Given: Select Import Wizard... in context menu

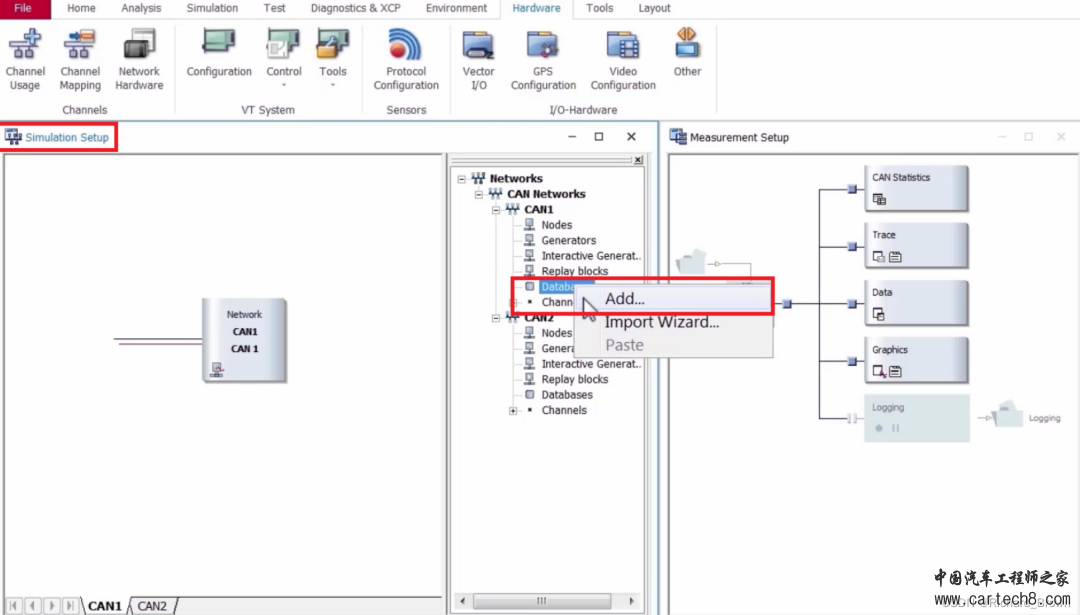Looking at the screenshot, I should (661, 322).
